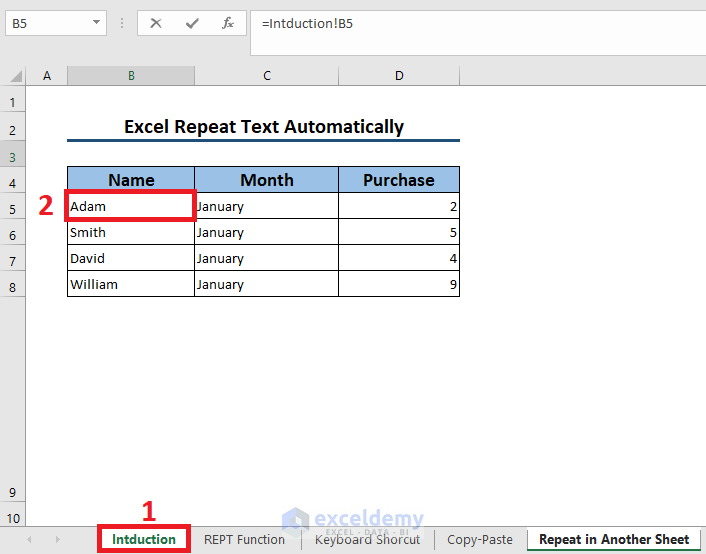Viewport: 706px width, 554px height.
Task: Select the cell containing William
Action: click(131, 284)
